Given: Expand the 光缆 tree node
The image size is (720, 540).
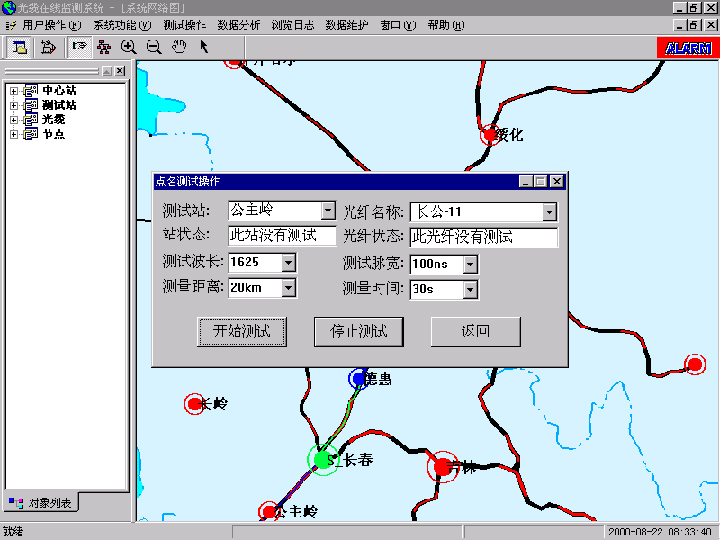Looking at the screenshot, I should click(14, 120).
